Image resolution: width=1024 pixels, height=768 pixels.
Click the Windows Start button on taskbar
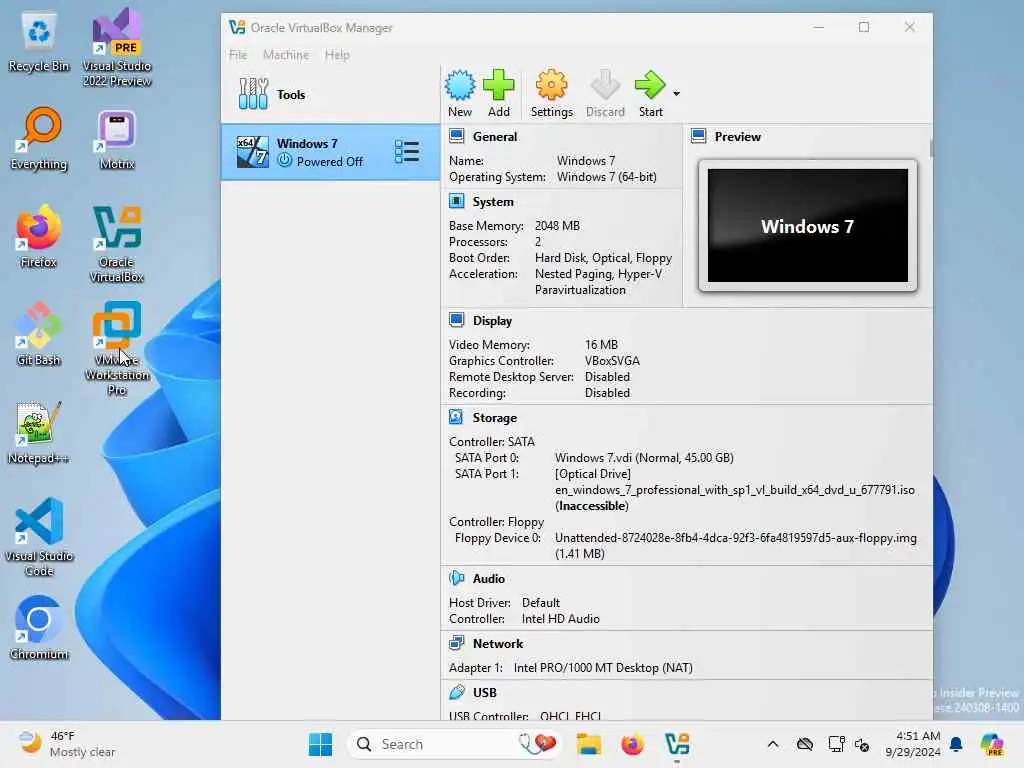(x=320, y=744)
